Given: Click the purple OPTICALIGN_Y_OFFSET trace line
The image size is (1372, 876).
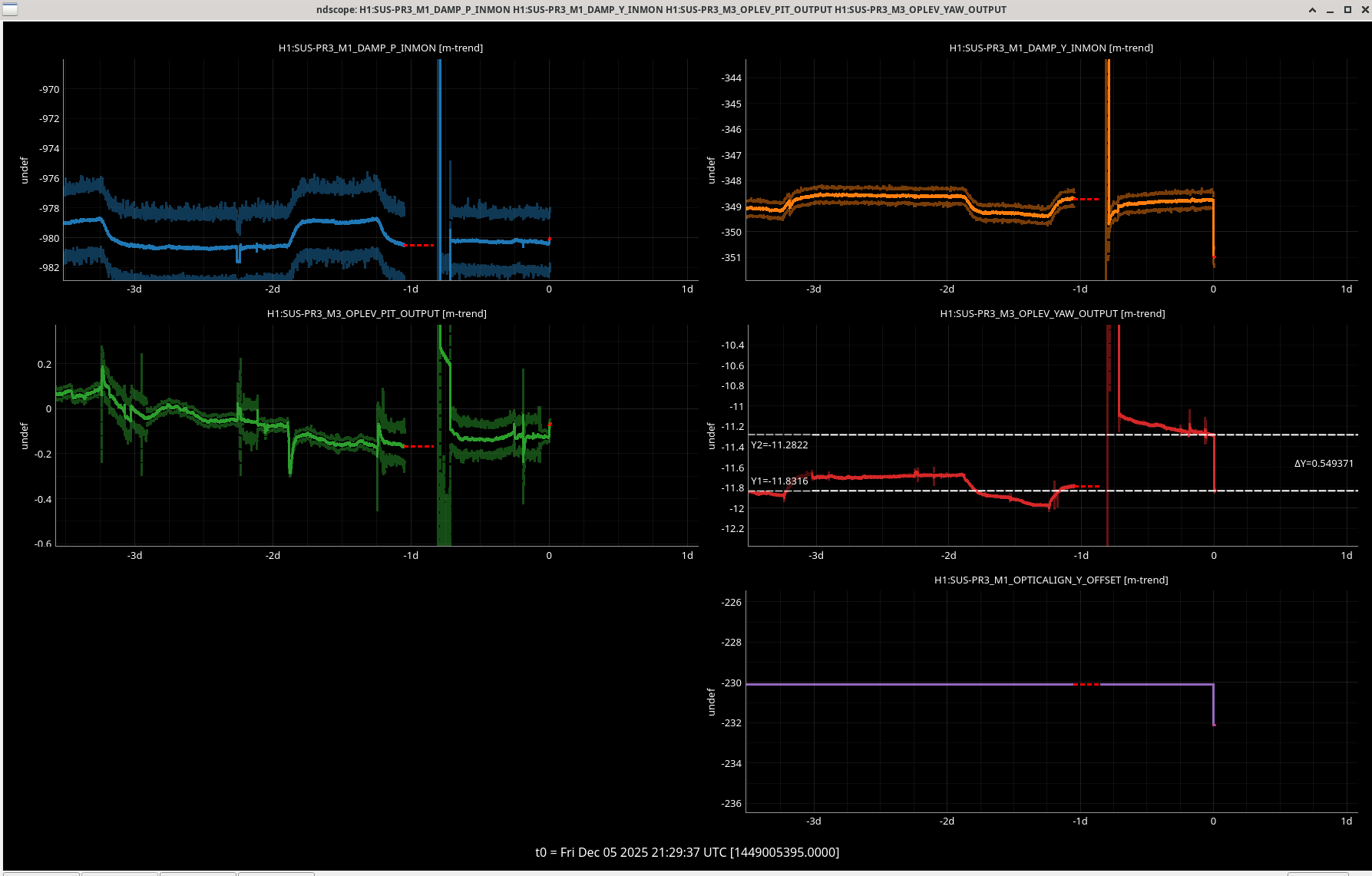Looking at the screenshot, I should [x=921, y=684].
